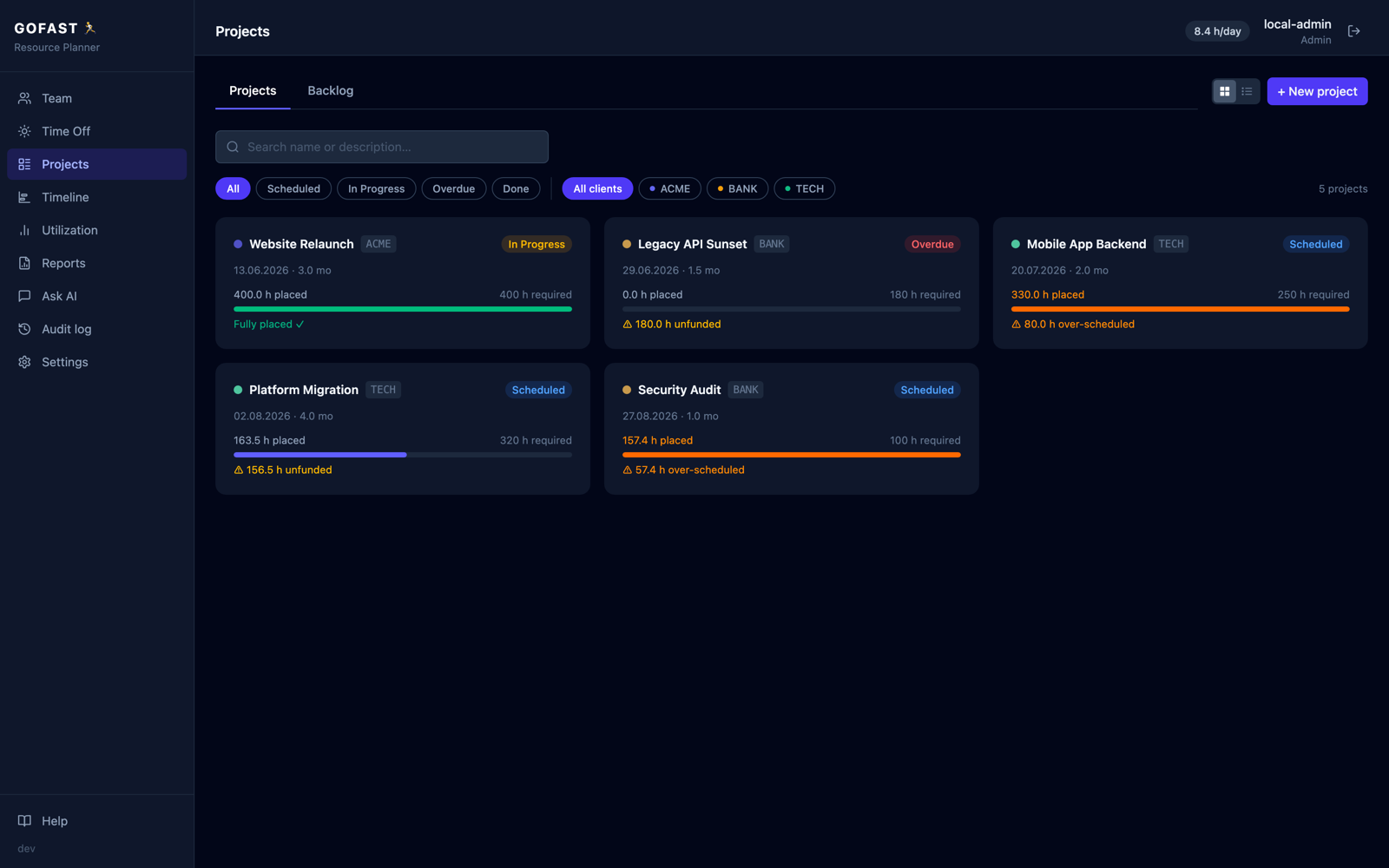Filter by BANK client
This screenshot has height=868, width=1389.
tap(737, 188)
